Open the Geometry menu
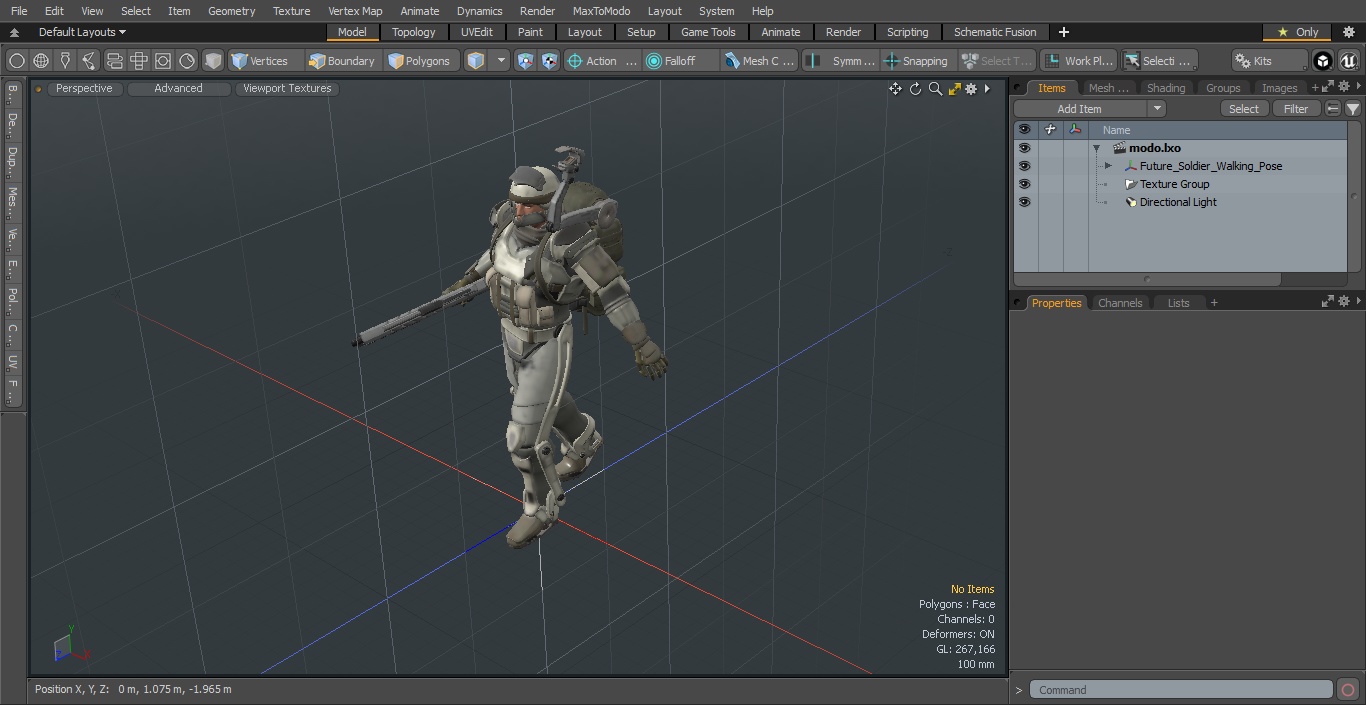Image resolution: width=1366 pixels, height=705 pixels. (x=231, y=11)
